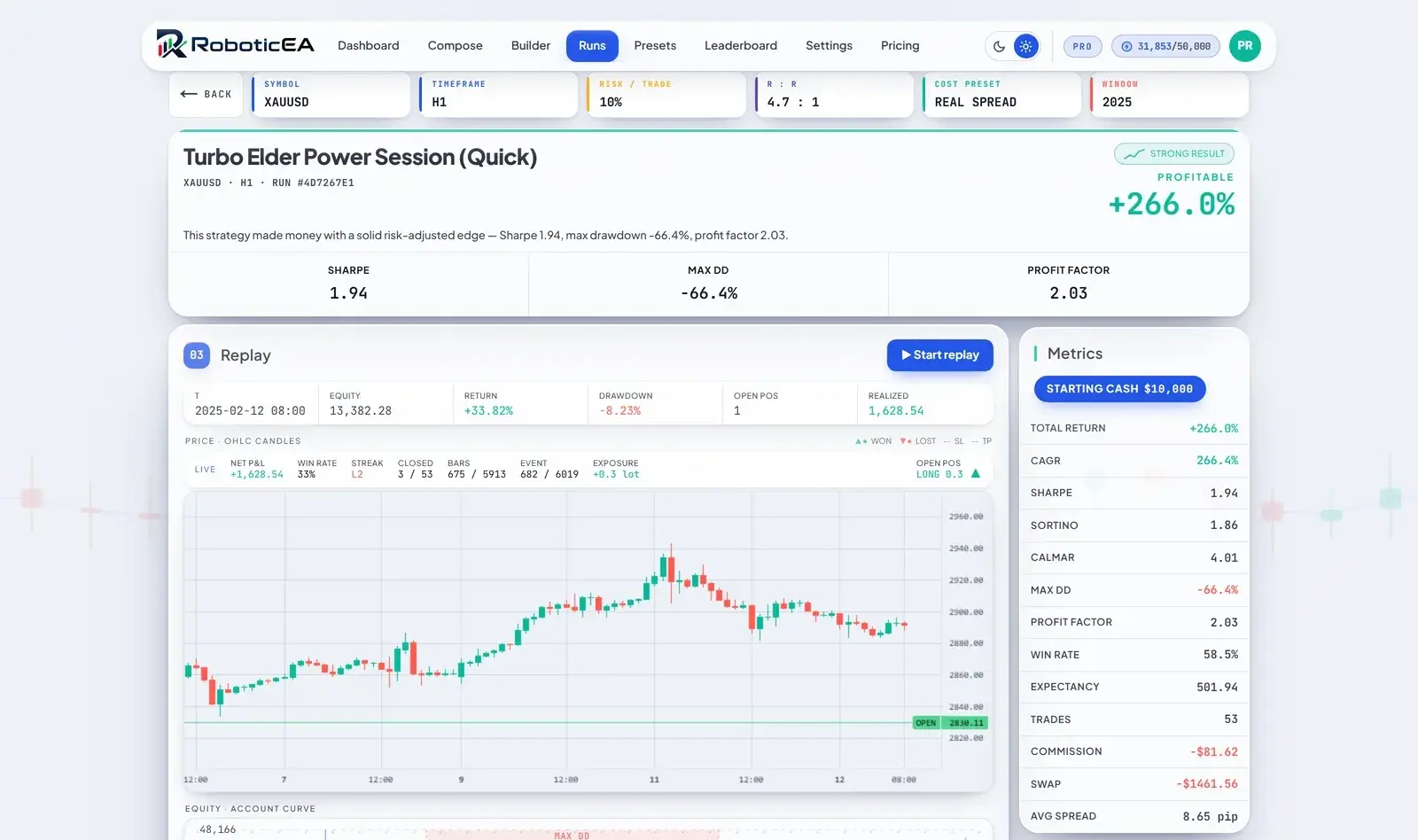Click the Exposure +0.3 lot stat
The height and width of the screenshot is (840, 1418).
pyautogui.click(x=616, y=469)
